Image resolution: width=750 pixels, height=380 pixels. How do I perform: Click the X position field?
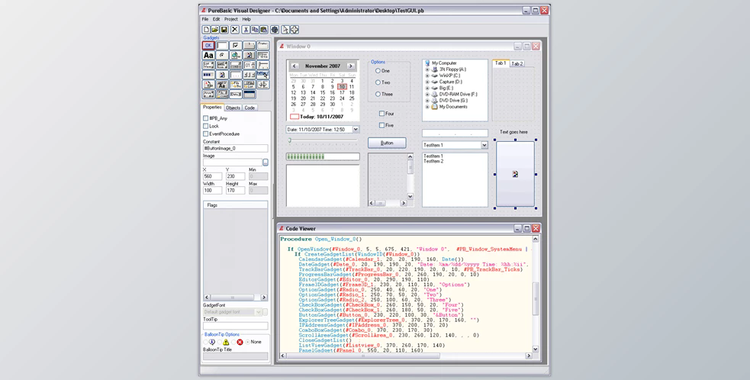point(212,176)
